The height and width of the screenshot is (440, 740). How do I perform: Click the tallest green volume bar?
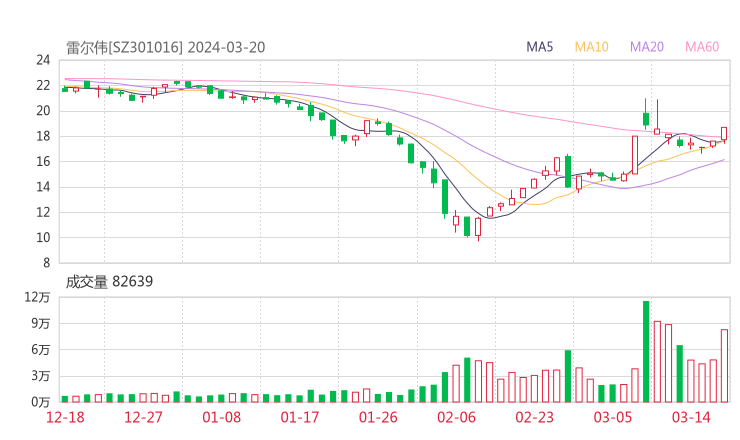click(x=646, y=352)
